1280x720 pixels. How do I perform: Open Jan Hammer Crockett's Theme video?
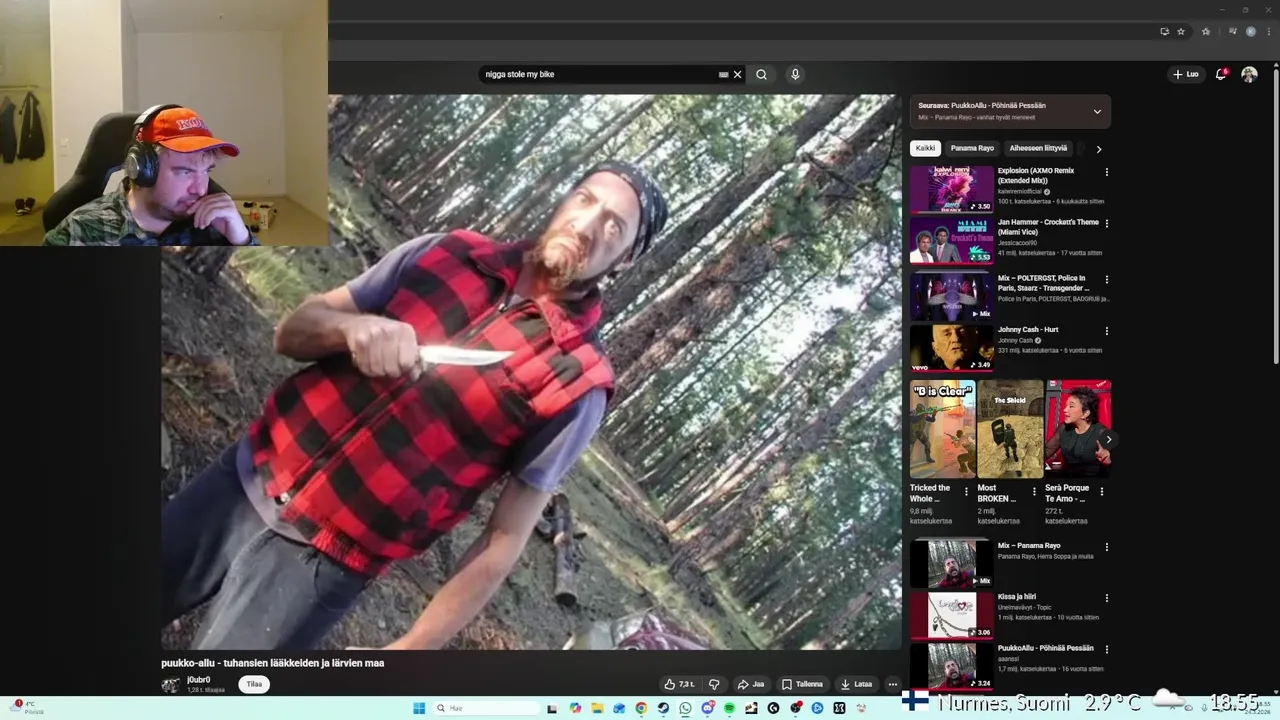click(x=951, y=241)
